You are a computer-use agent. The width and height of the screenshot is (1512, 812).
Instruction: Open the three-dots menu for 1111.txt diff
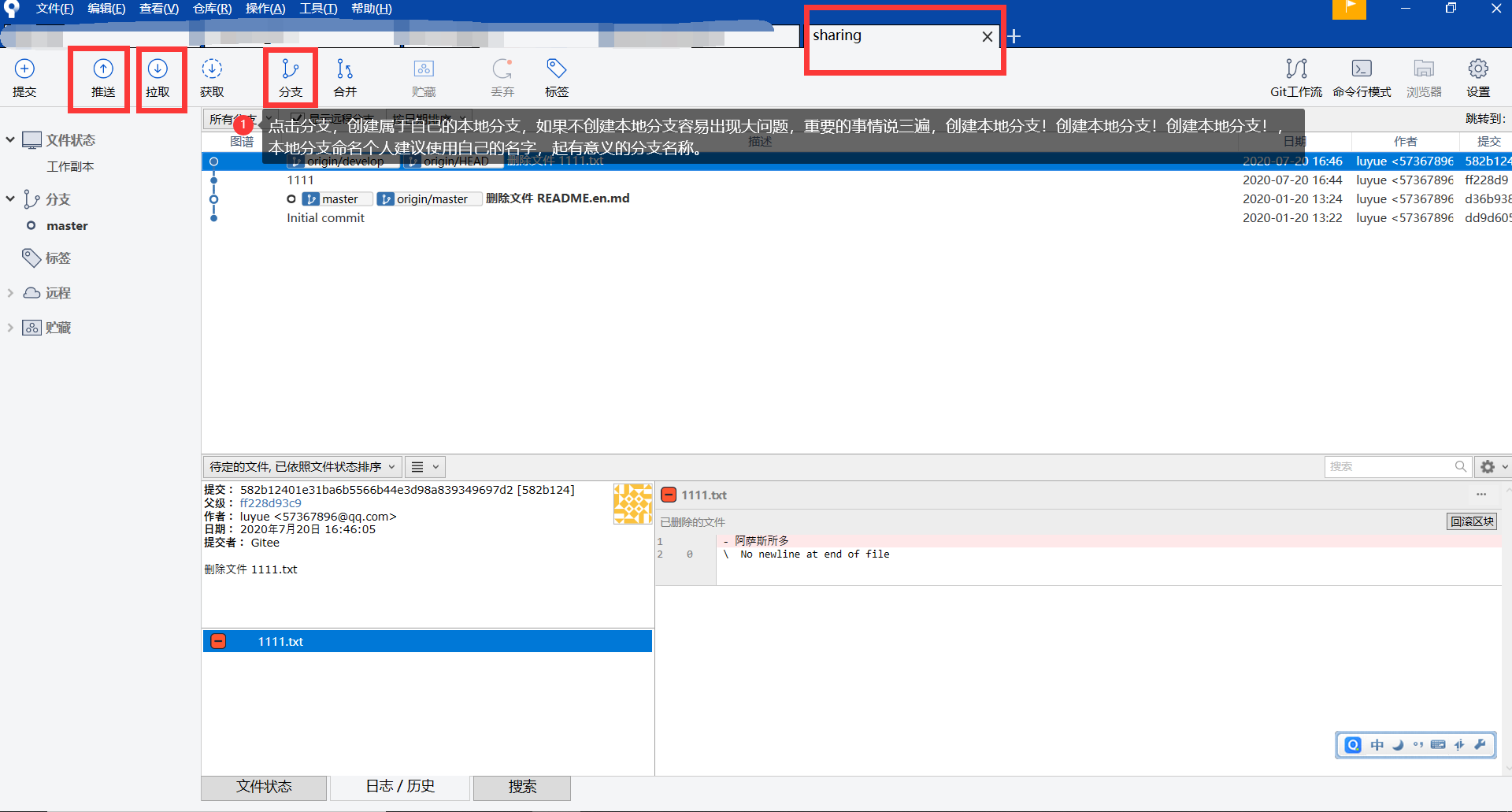[1481, 495]
